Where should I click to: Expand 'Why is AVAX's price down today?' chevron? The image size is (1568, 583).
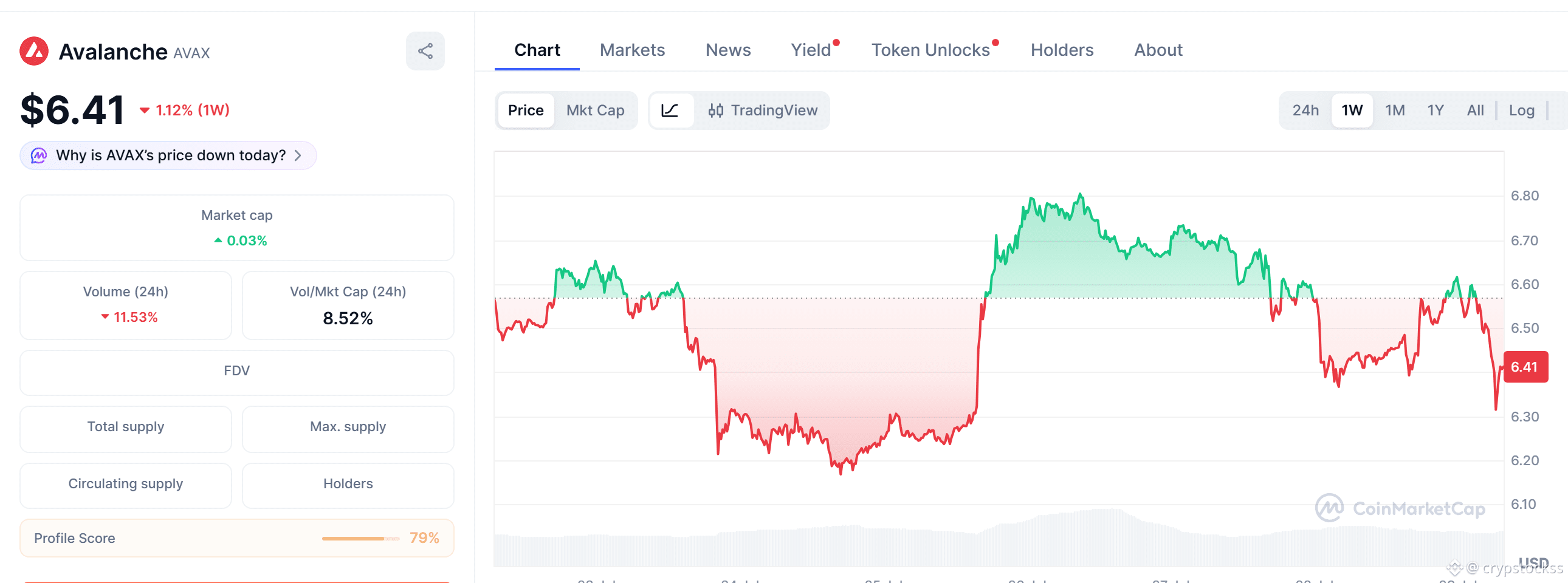coord(298,155)
